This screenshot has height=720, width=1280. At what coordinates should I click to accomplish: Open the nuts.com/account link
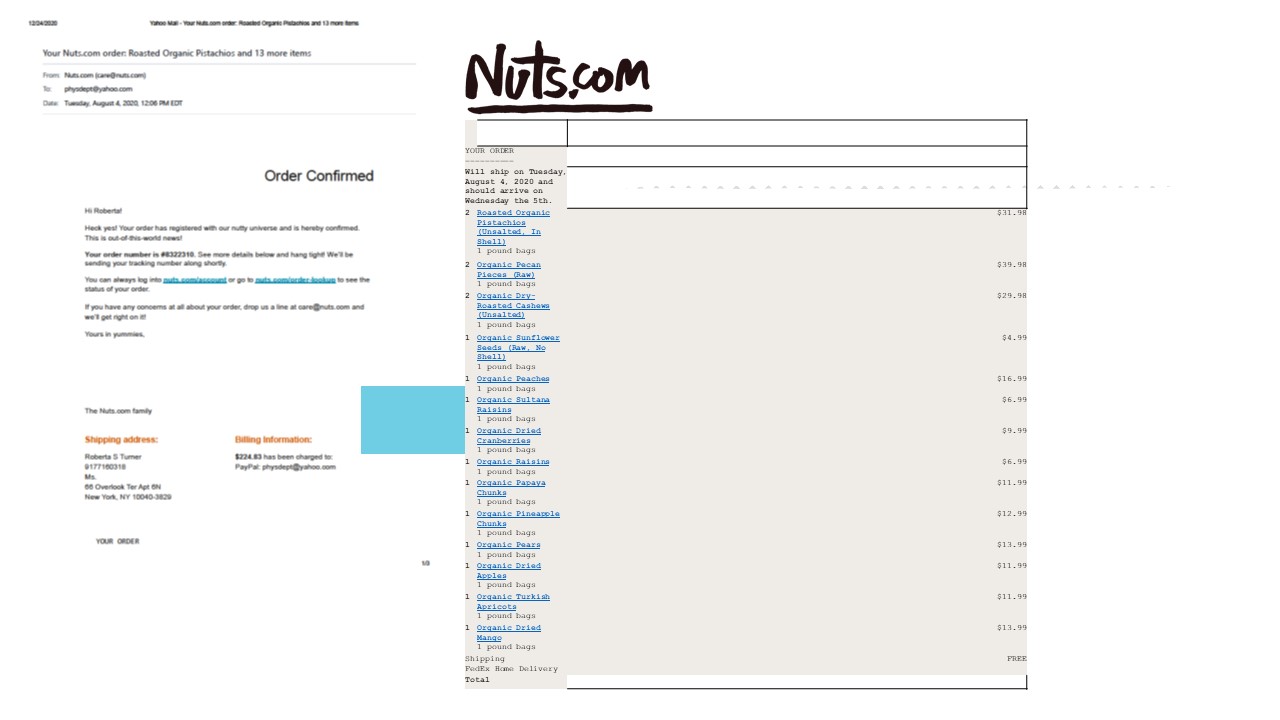coord(193,280)
